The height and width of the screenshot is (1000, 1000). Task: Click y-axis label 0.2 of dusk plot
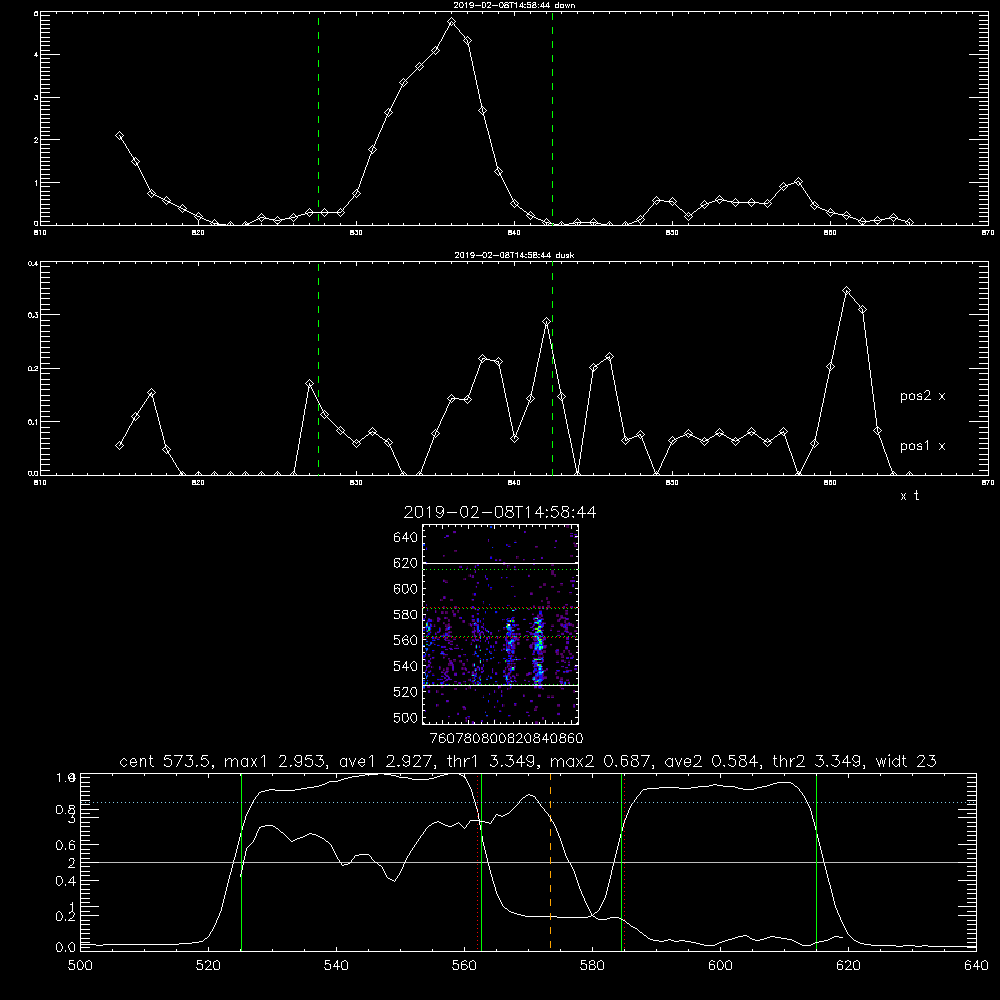[x=33, y=369]
